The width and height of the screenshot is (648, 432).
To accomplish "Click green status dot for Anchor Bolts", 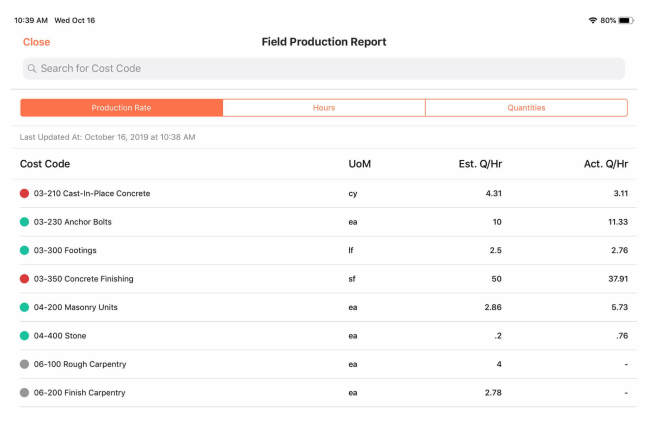I will pos(24,222).
